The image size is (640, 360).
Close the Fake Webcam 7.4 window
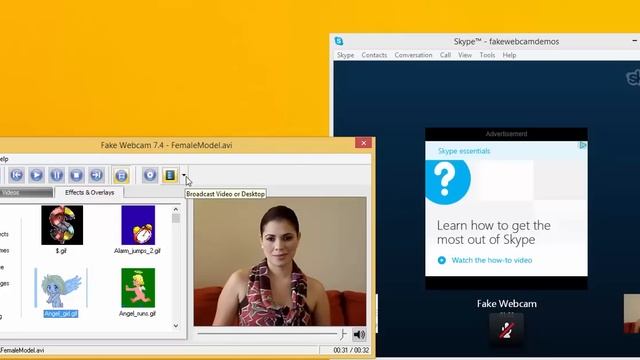pyautogui.click(x=363, y=143)
